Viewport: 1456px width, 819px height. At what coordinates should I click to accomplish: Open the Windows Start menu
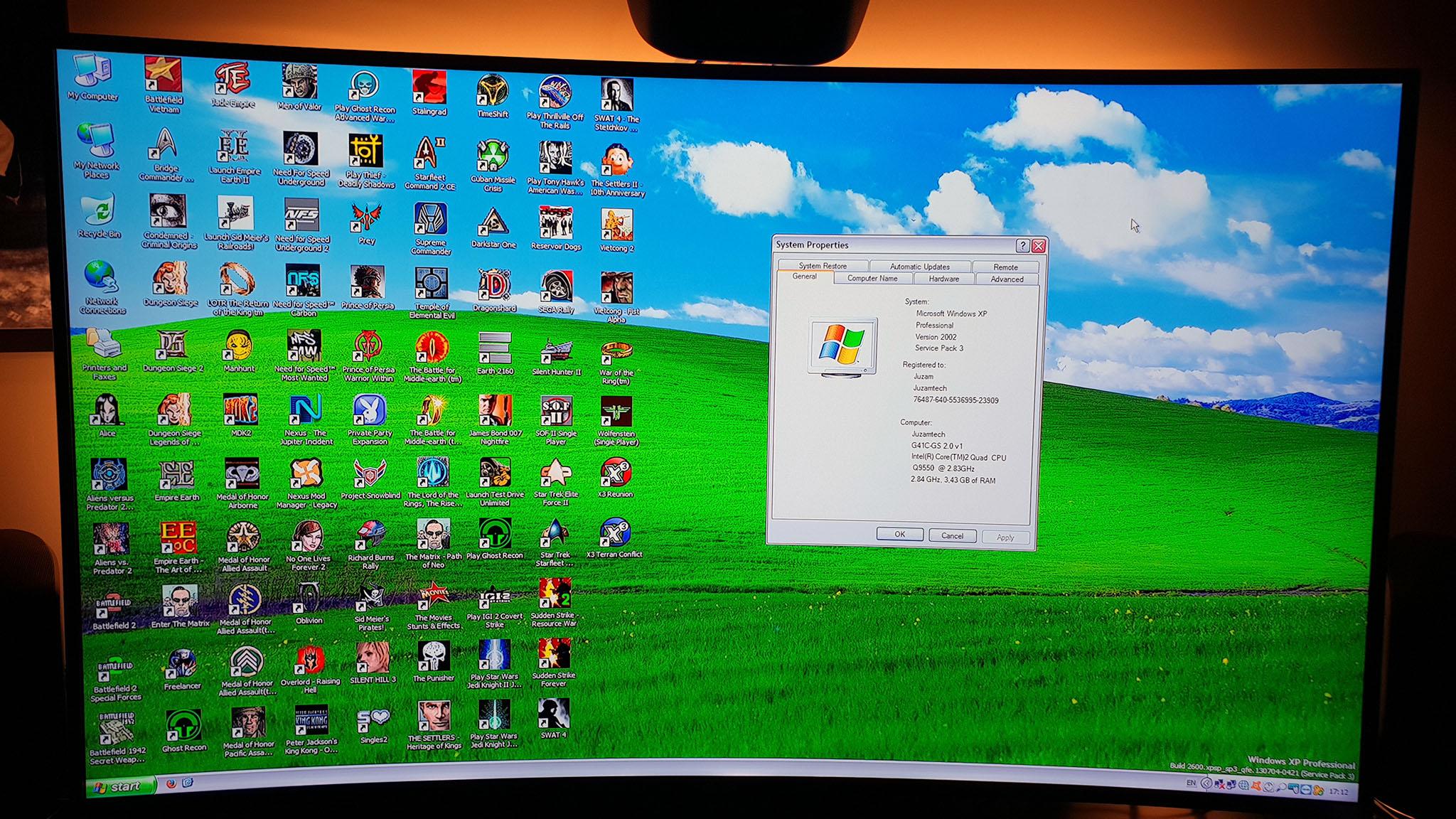tap(119, 786)
